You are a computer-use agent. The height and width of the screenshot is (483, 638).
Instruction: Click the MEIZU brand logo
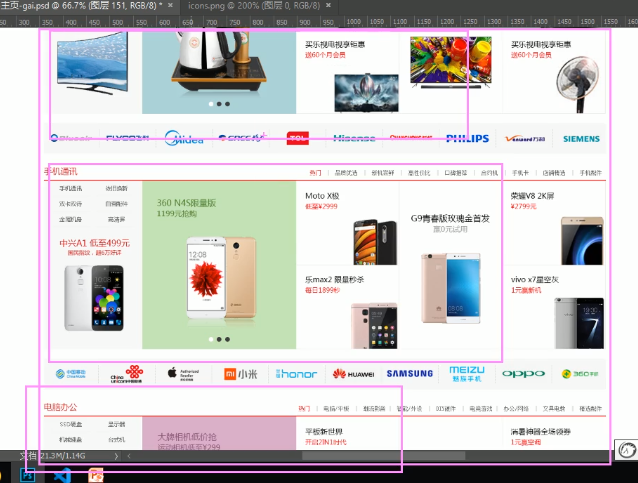(467, 374)
